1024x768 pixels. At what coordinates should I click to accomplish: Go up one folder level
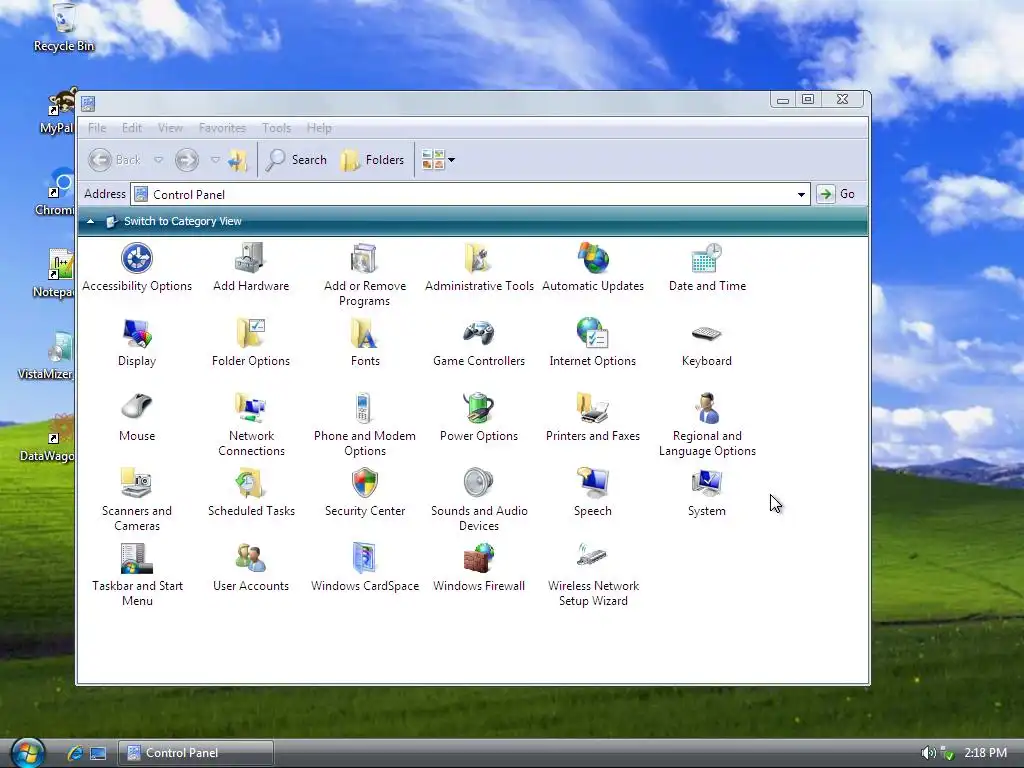pyautogui.click(x=238, y=159)
